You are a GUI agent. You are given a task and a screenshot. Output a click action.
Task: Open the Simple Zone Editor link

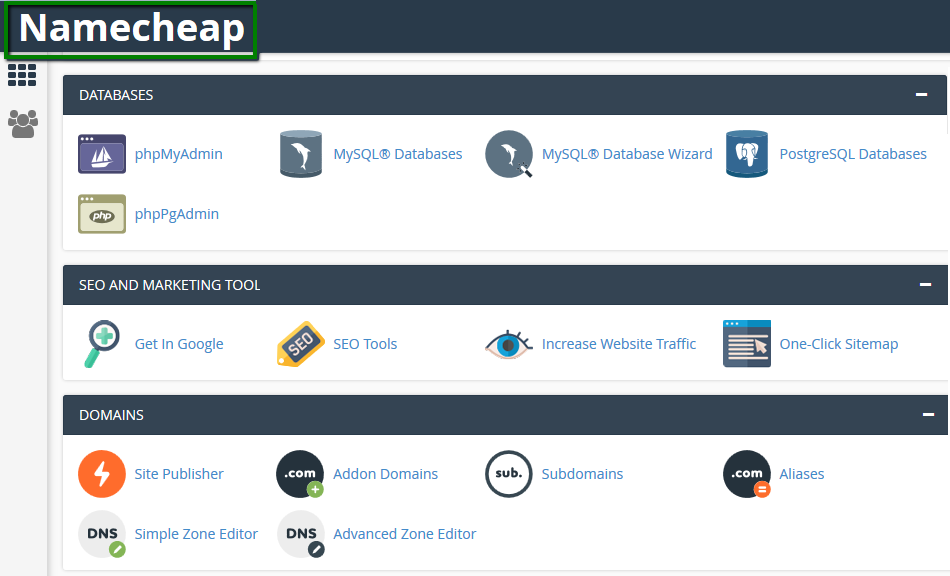[x=196, y=534]
